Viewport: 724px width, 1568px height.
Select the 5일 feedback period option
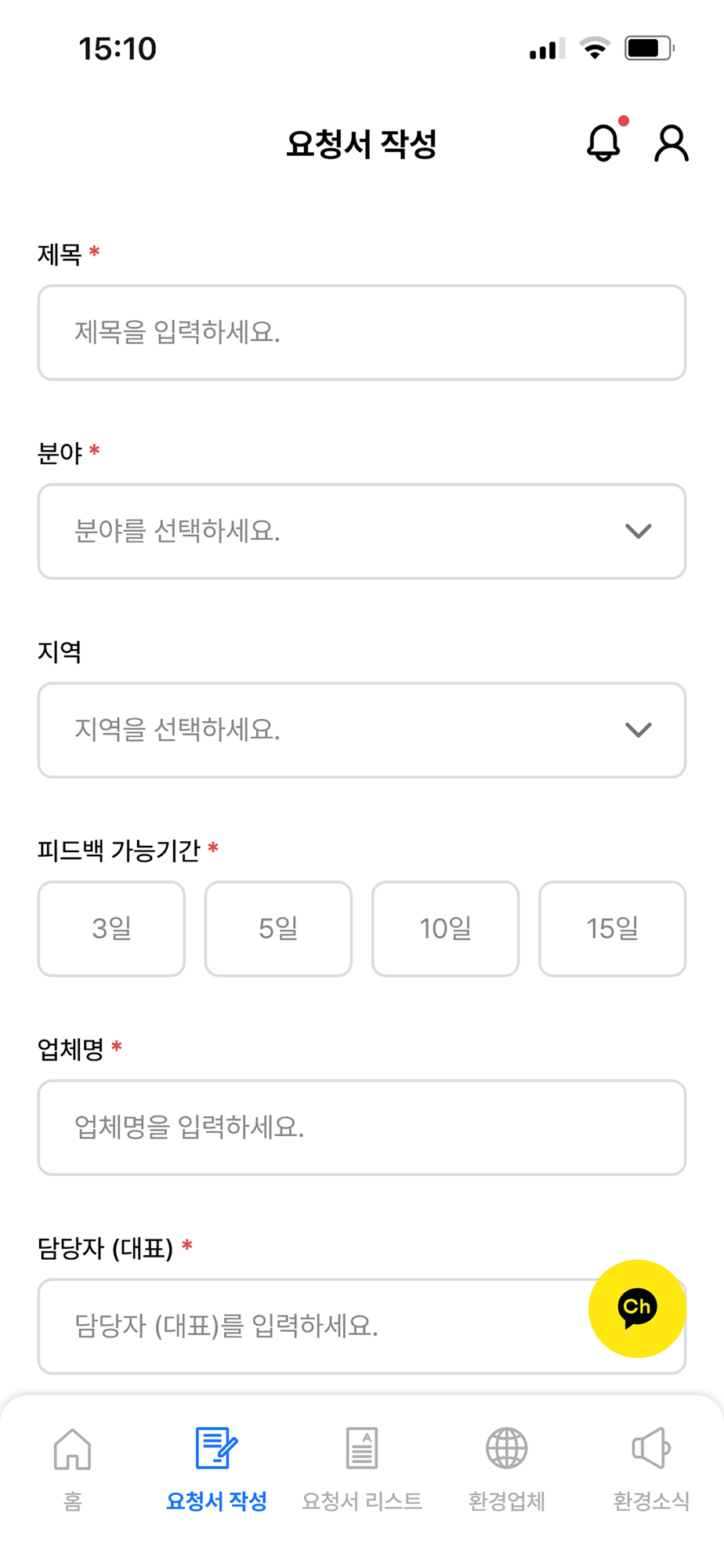(x=278, y=928)
